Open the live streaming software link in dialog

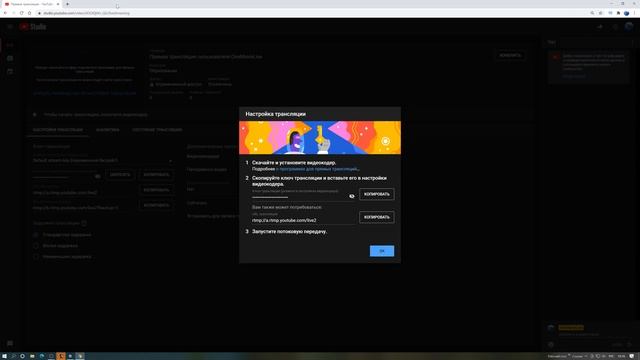318,169
